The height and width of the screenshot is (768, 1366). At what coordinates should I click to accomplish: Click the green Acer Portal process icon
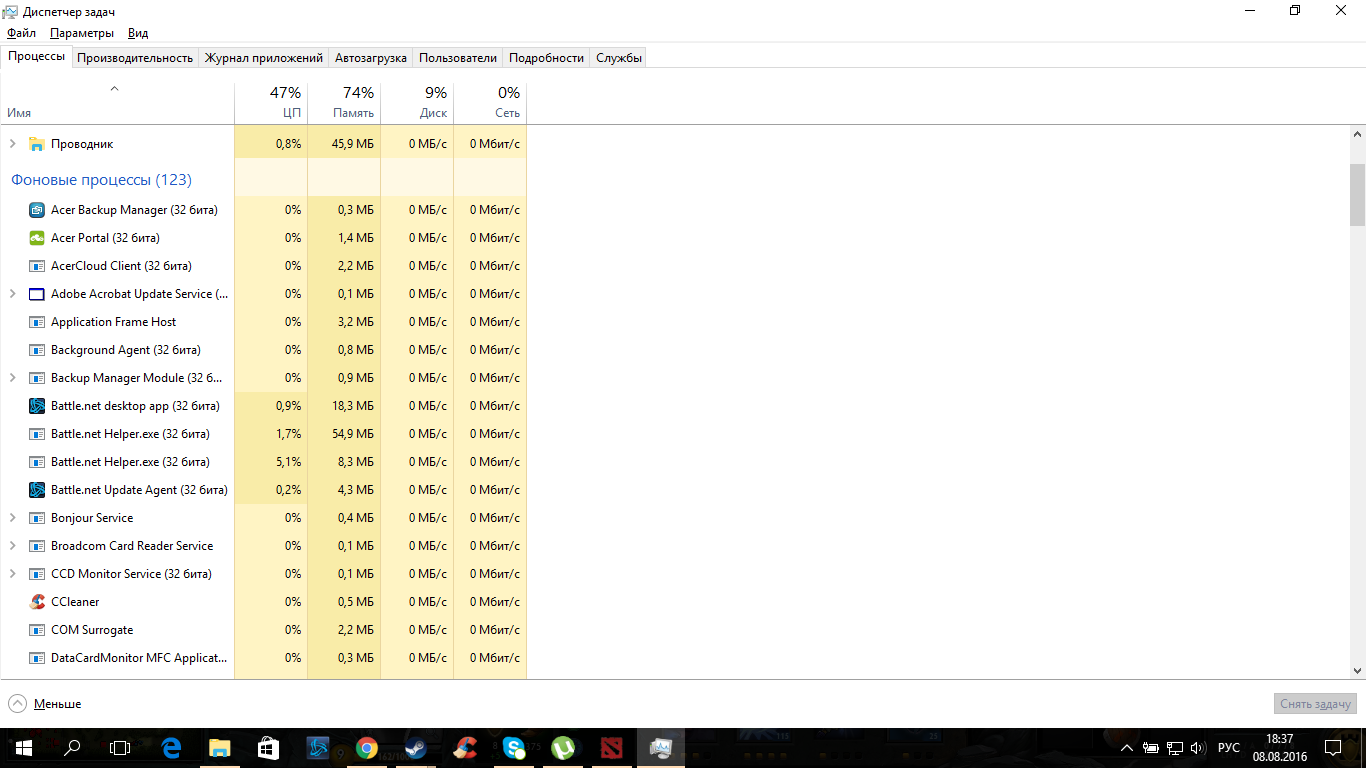click(37, 238)
